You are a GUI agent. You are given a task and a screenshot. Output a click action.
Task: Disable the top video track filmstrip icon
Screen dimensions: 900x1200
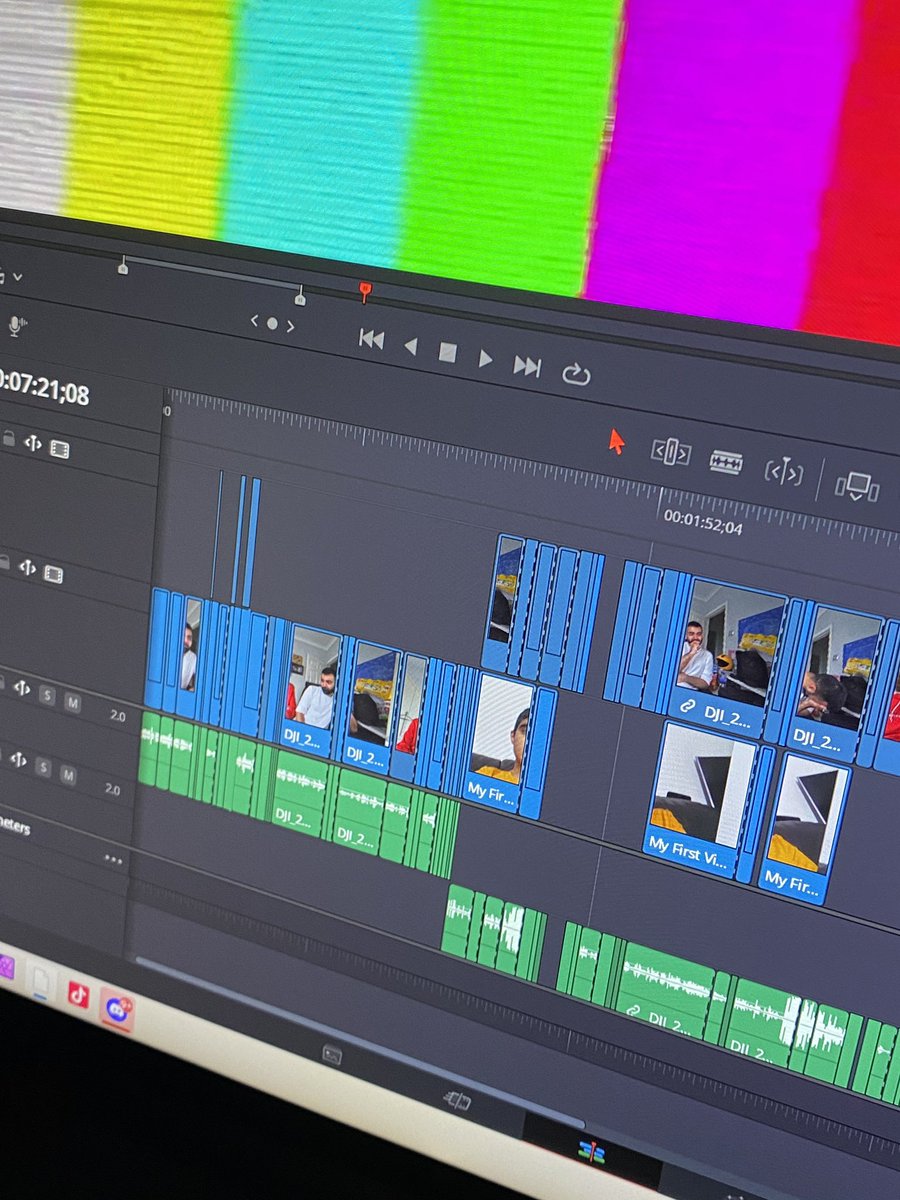(x=59, y=449)
